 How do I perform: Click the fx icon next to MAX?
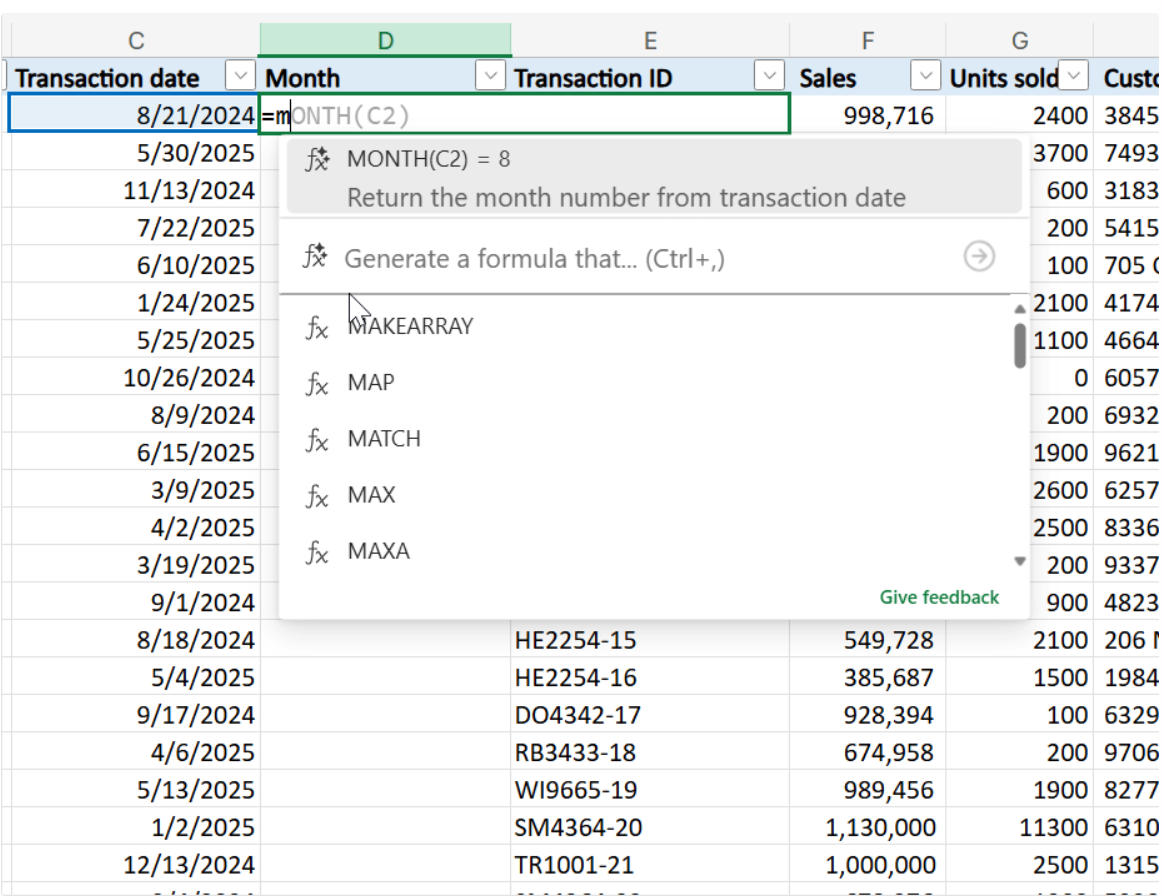coord(317,496)
